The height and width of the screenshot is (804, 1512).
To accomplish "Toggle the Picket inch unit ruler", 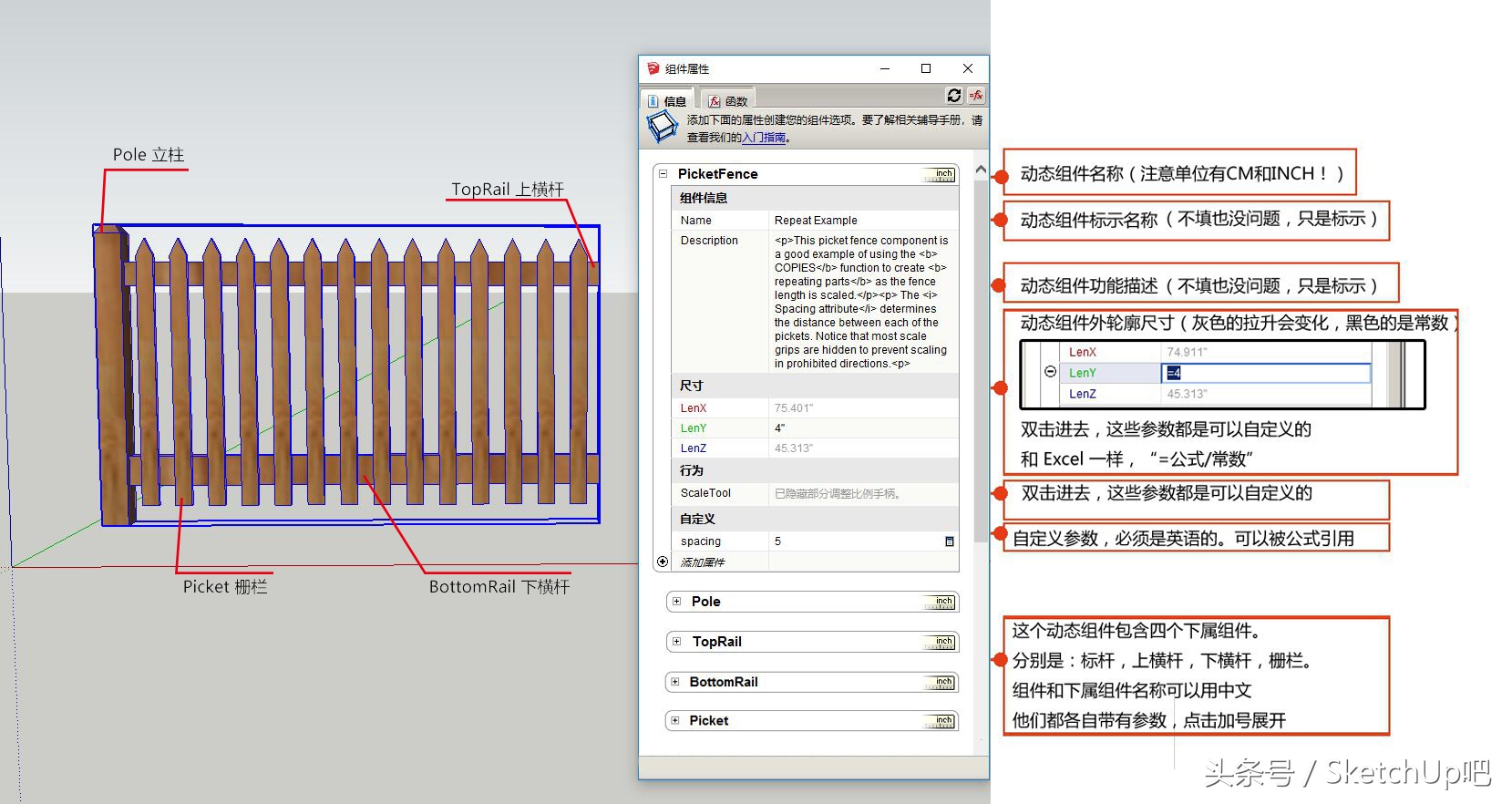I will click(941, 721).
